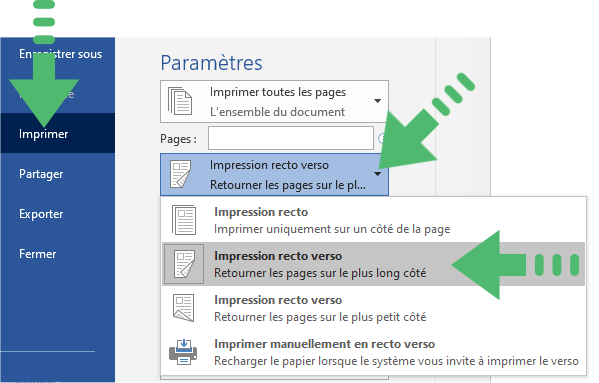Expand the Imprimer toutes les pages dropdown

274,101
